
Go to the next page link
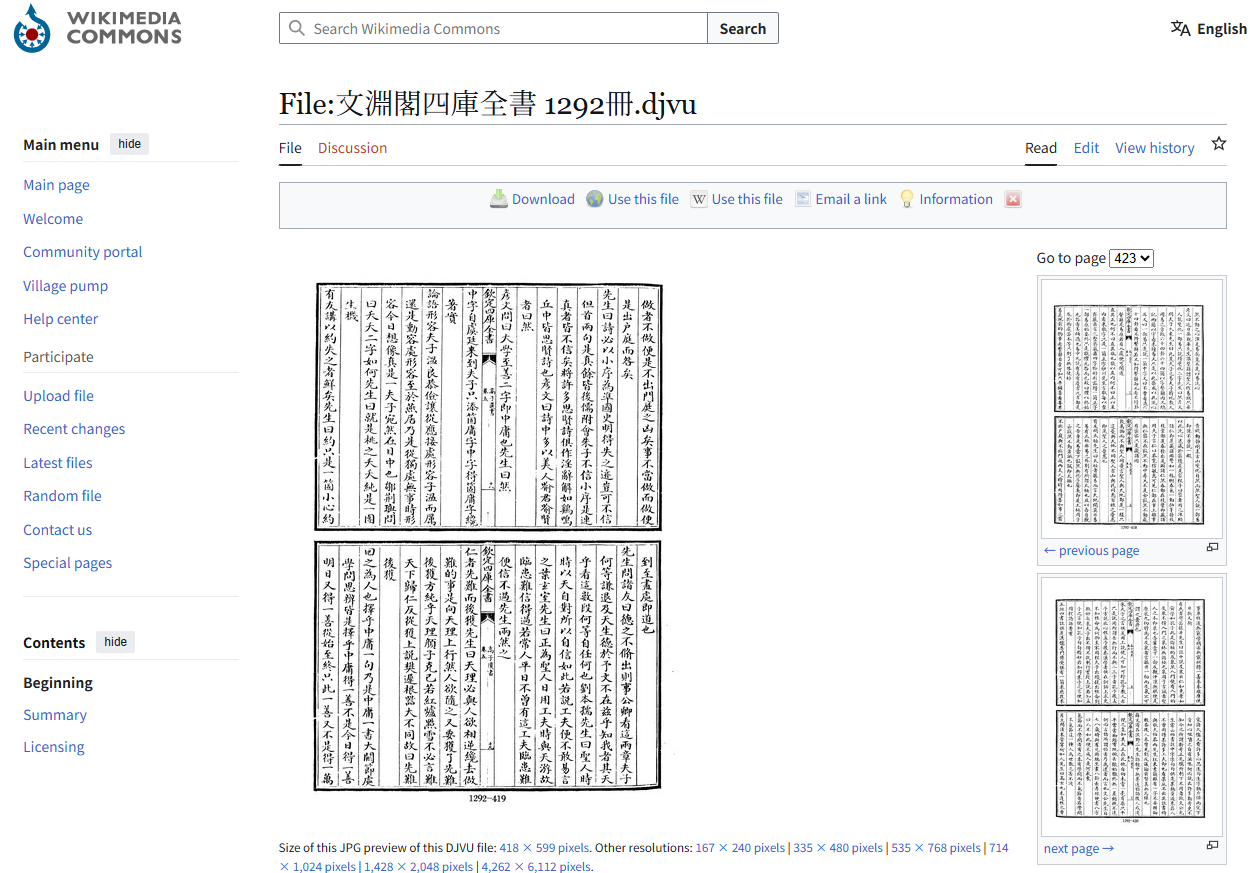click(1078, 848)
